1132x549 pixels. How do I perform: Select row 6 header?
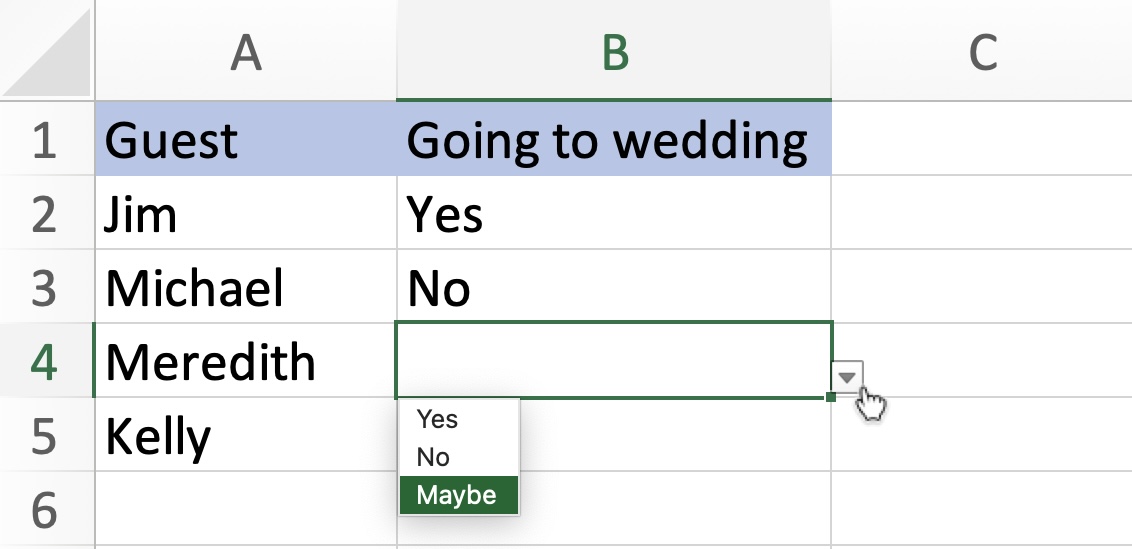(47, 509)
